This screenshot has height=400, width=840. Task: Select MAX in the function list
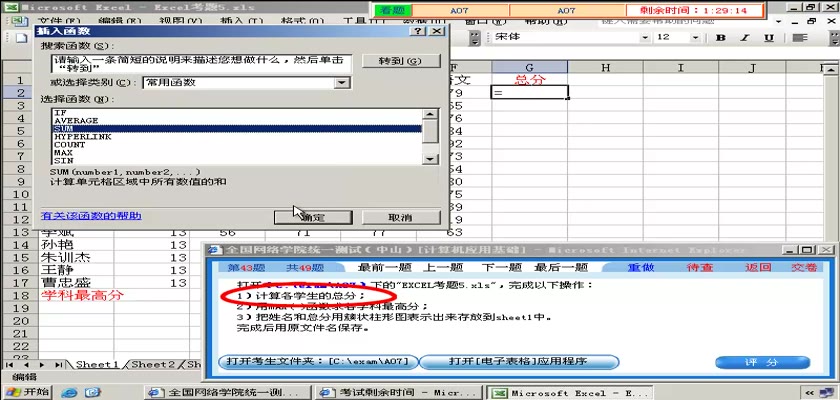236,153
